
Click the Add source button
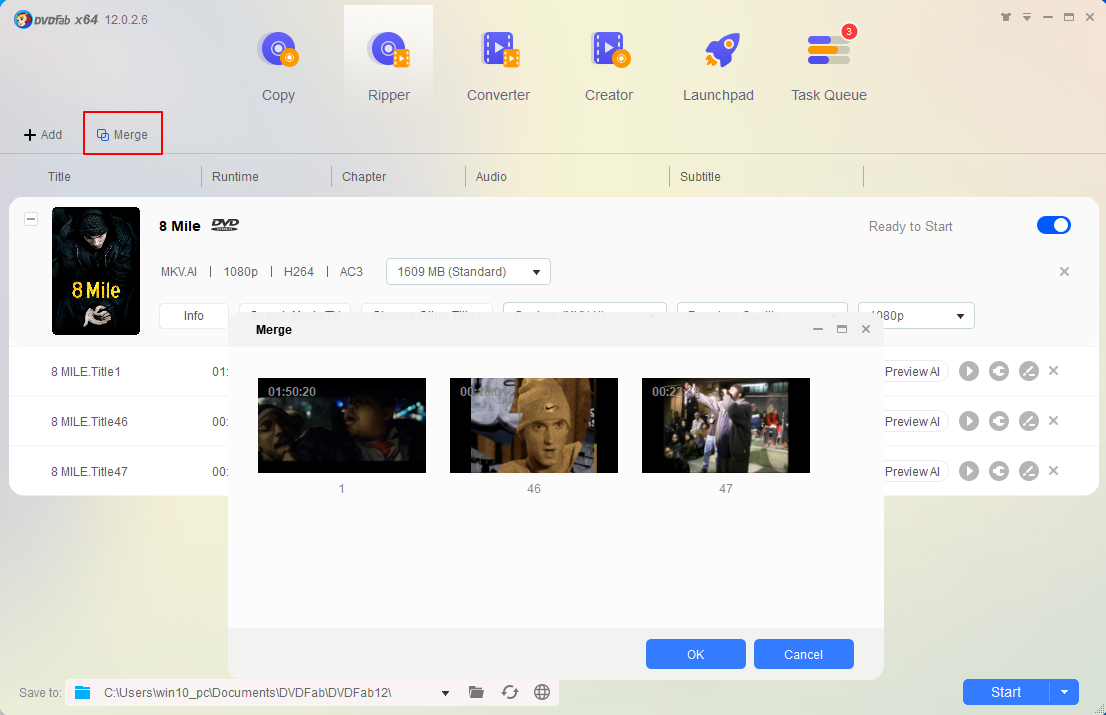(43, 134)
